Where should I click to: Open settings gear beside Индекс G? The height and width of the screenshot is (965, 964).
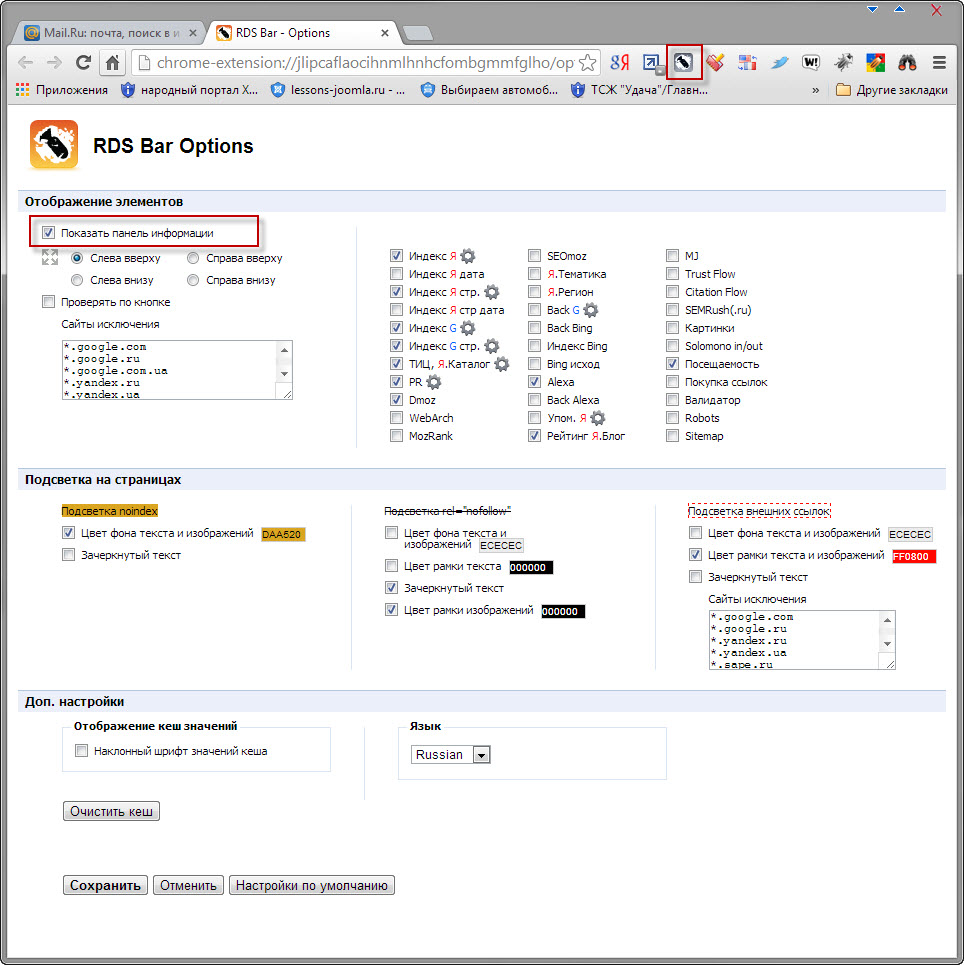(468, 328)
